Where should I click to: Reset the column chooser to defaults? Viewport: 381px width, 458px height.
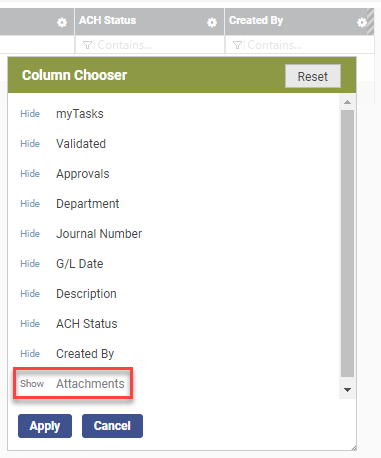pos(313,76)
